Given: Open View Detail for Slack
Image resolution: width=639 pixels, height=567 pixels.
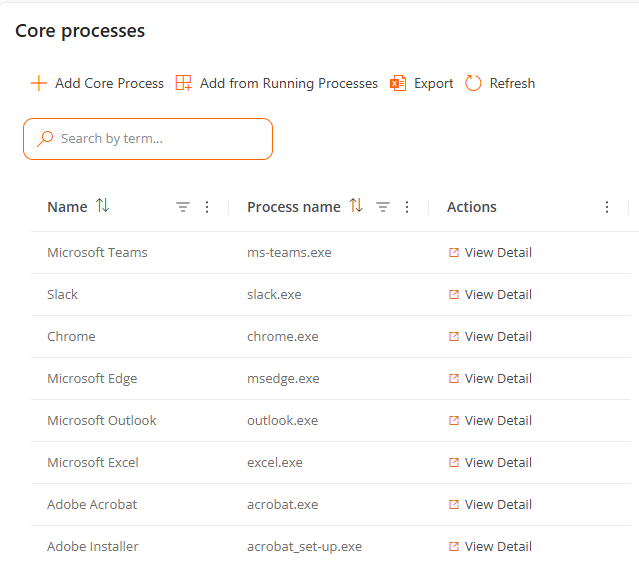Looking at the screenshot, I should click(x=490, y=295).
